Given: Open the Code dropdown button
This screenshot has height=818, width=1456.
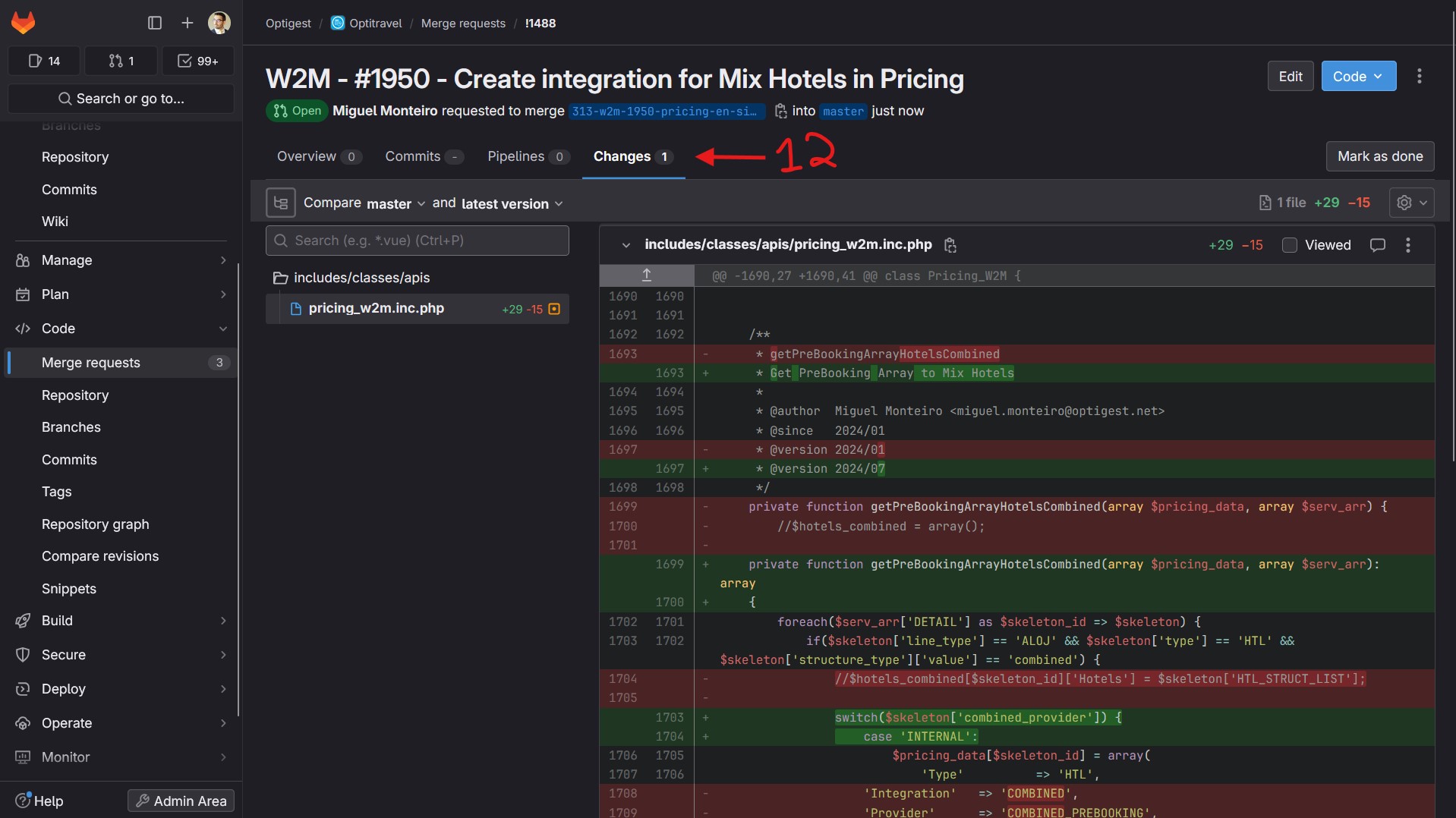Looking at the screenshot, I should (x=1358, y=77).
